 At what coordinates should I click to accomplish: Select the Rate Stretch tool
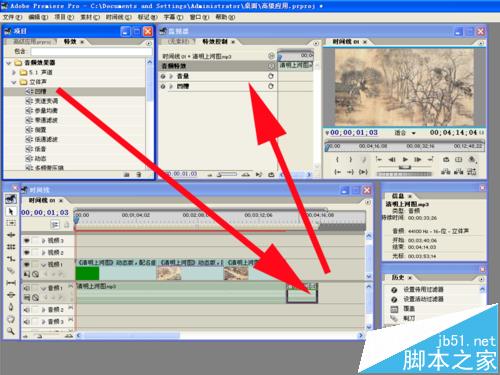pos(11,259)
